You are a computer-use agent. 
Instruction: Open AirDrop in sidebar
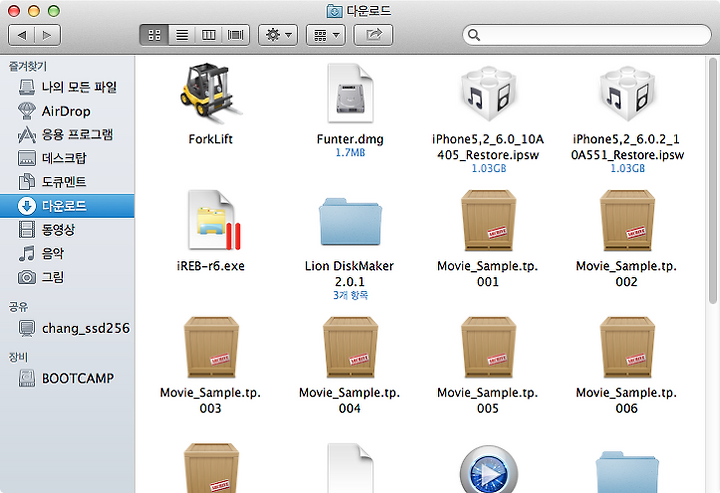tap(67, 111)
